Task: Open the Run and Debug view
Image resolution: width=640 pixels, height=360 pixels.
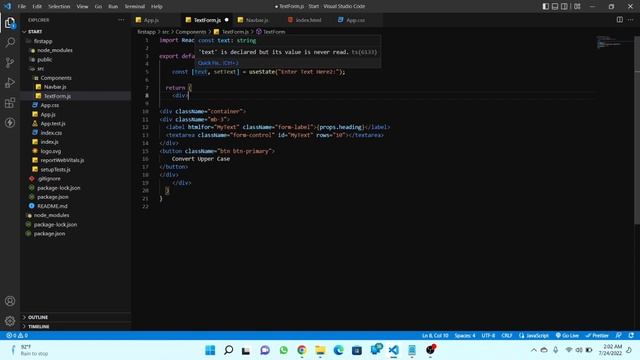Action: tap(10, 82)
